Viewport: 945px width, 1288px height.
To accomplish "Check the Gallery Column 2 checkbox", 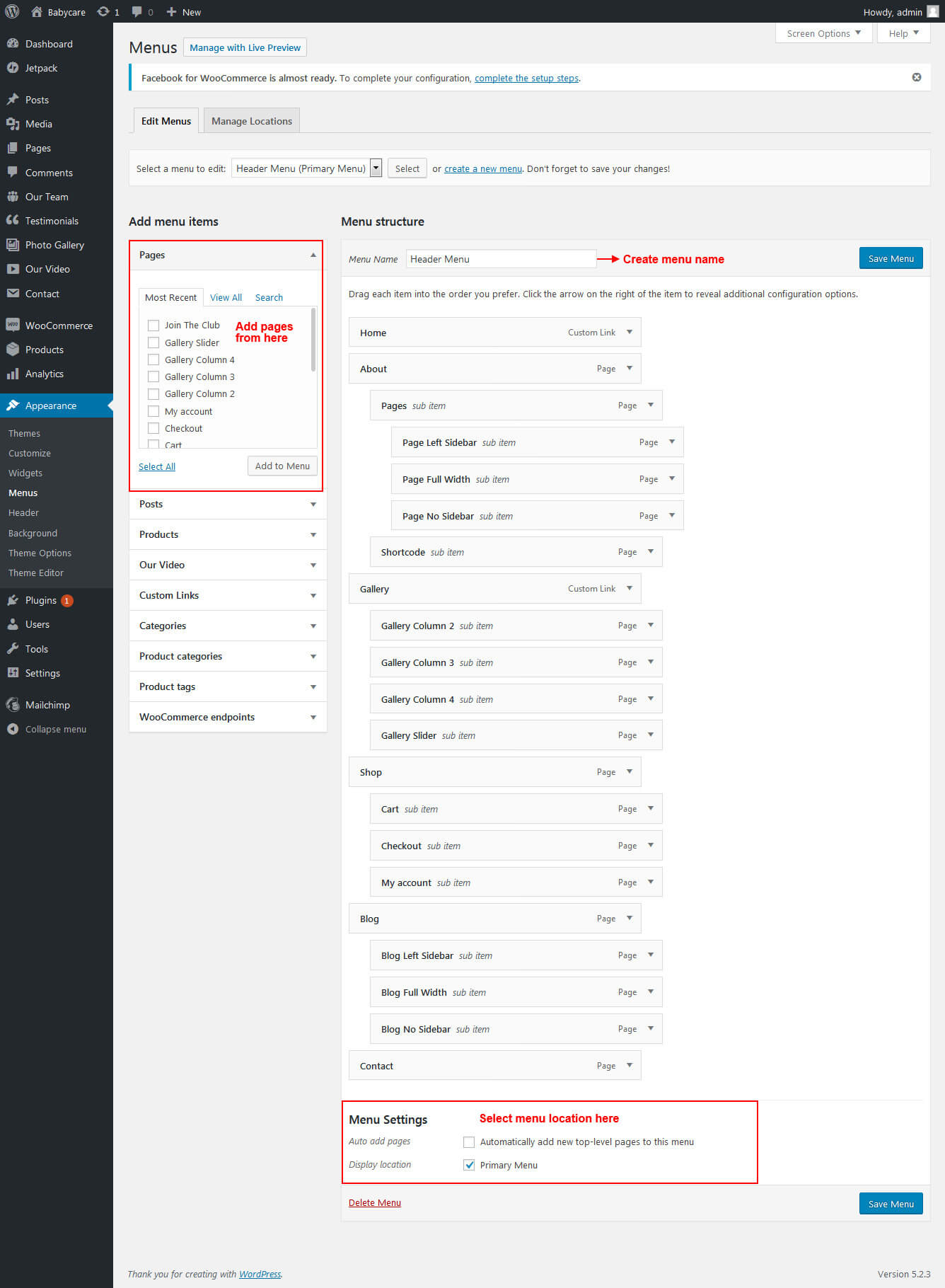I will point(153,394).
